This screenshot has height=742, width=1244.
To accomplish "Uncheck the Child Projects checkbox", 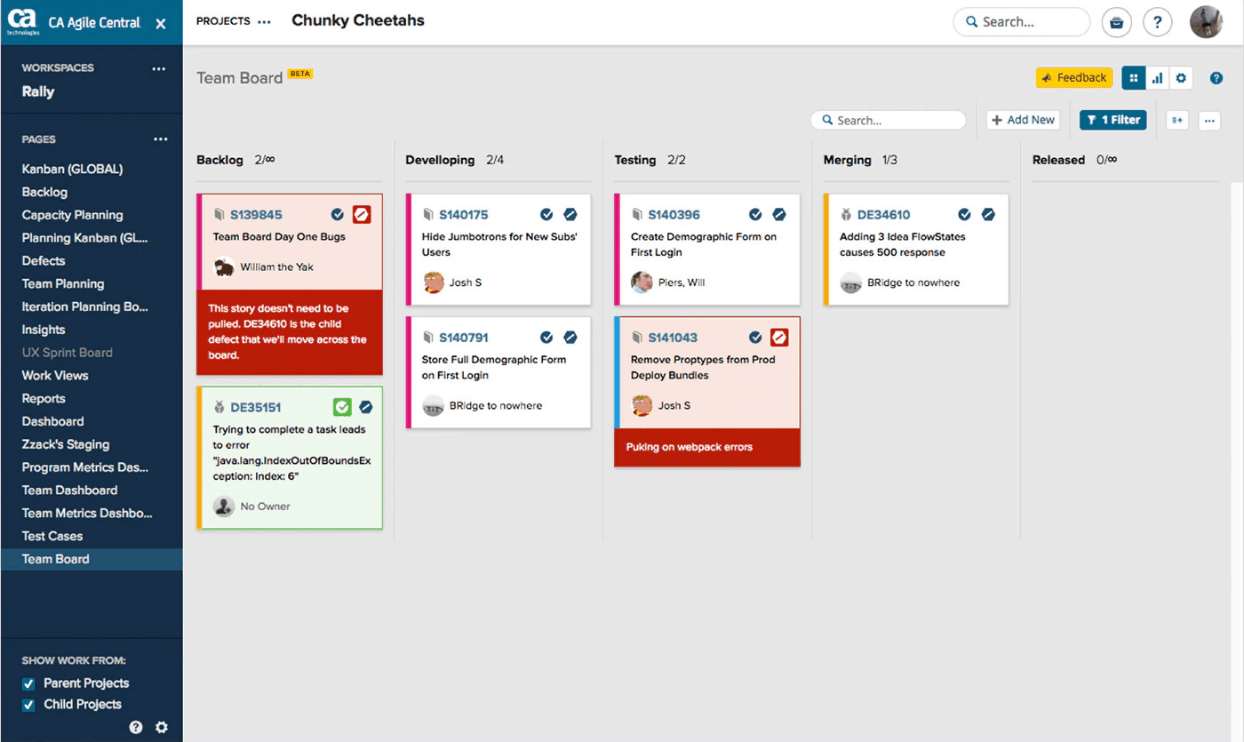I will (x=29, y=704).
